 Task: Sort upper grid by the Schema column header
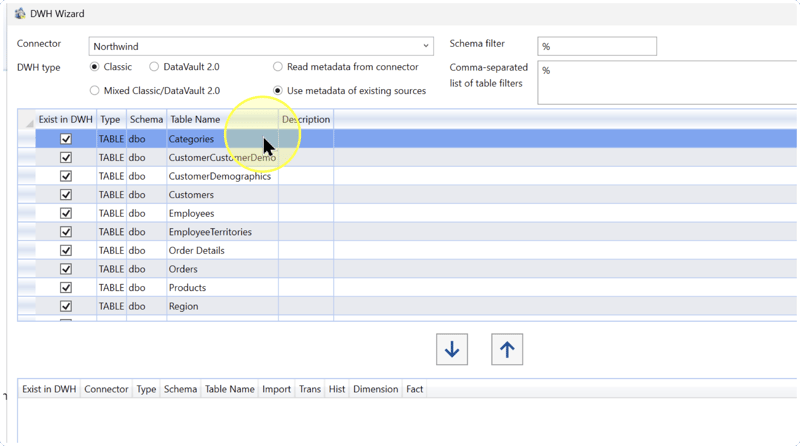pyautogui.click(x=146, y=119)
